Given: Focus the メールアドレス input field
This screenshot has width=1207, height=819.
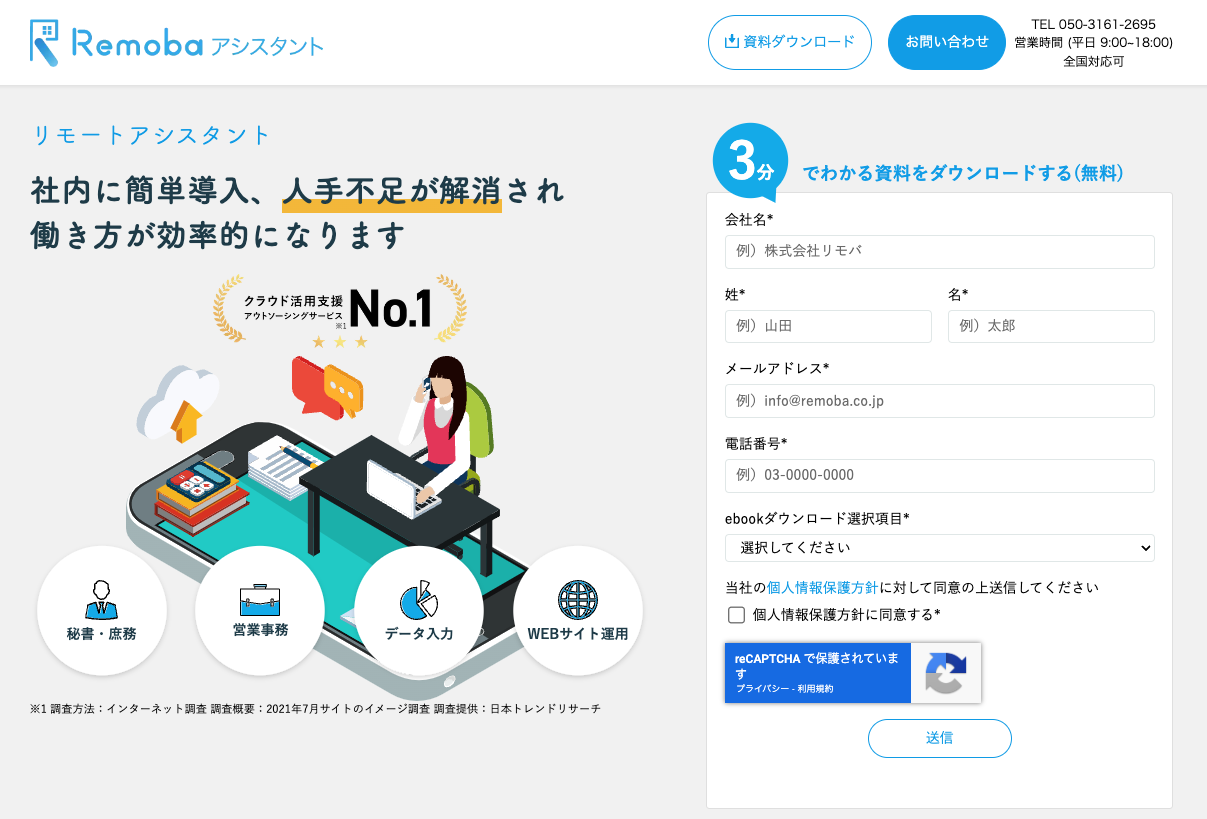Looking at the screenshot, I should click(x=939, y=401).
